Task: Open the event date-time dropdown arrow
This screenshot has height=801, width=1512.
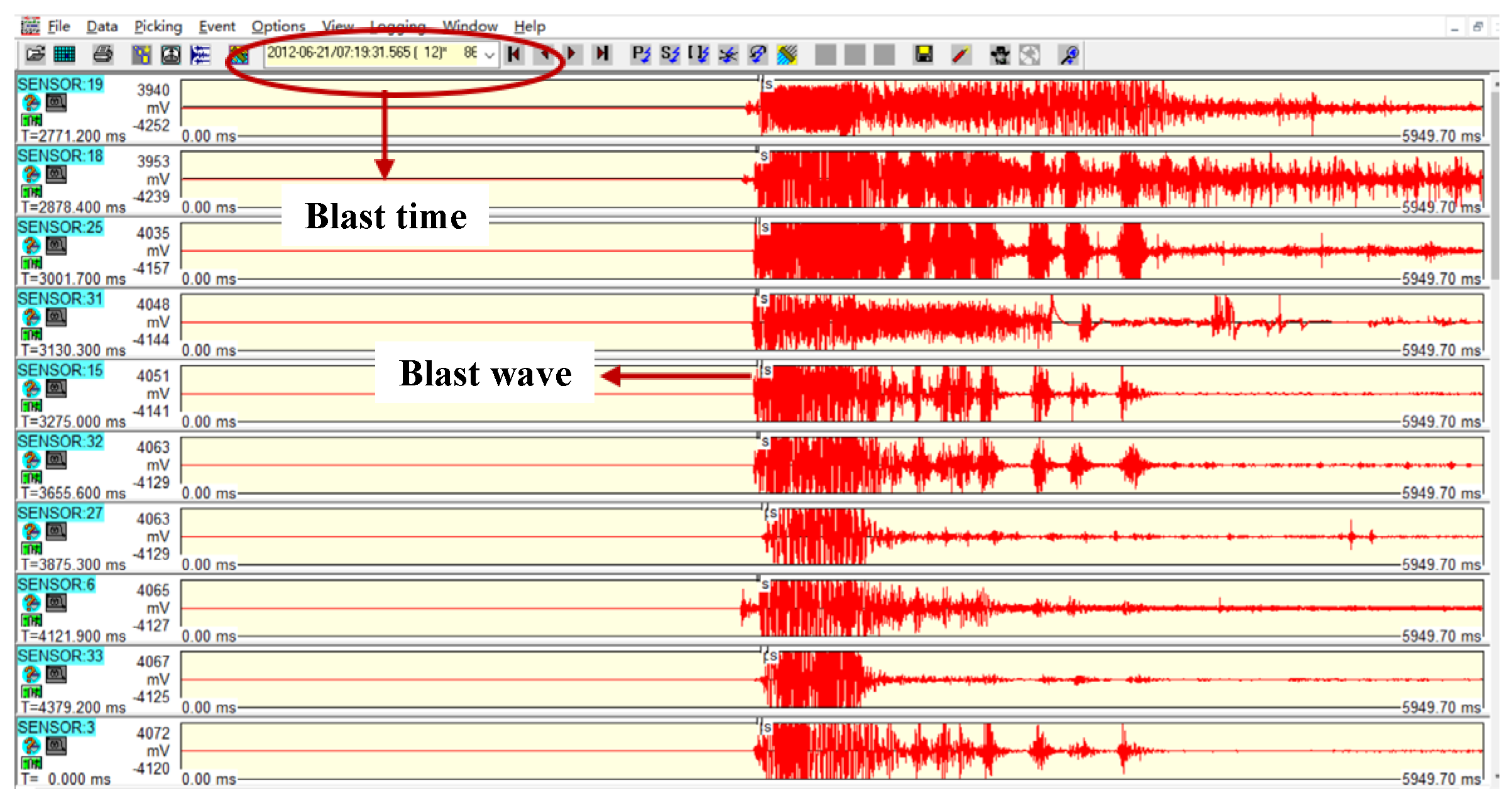Action: [x=490, y=55]
